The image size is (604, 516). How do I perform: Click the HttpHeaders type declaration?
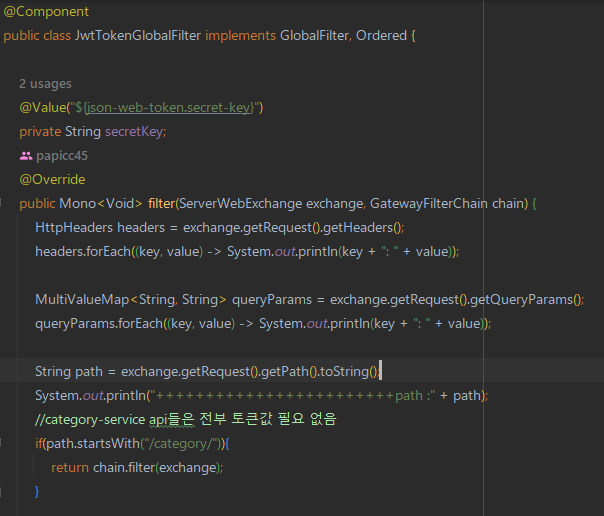pyautogui.click(x=74, y=227)
